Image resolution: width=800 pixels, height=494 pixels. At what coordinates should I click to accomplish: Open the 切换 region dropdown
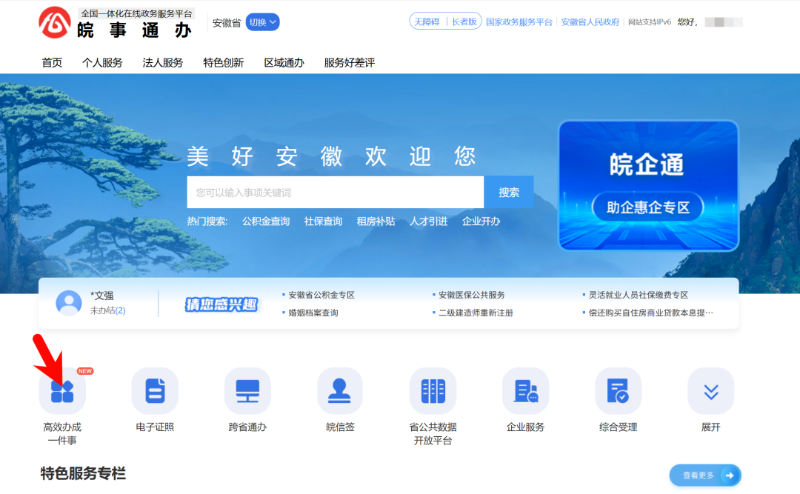(262, 22)
